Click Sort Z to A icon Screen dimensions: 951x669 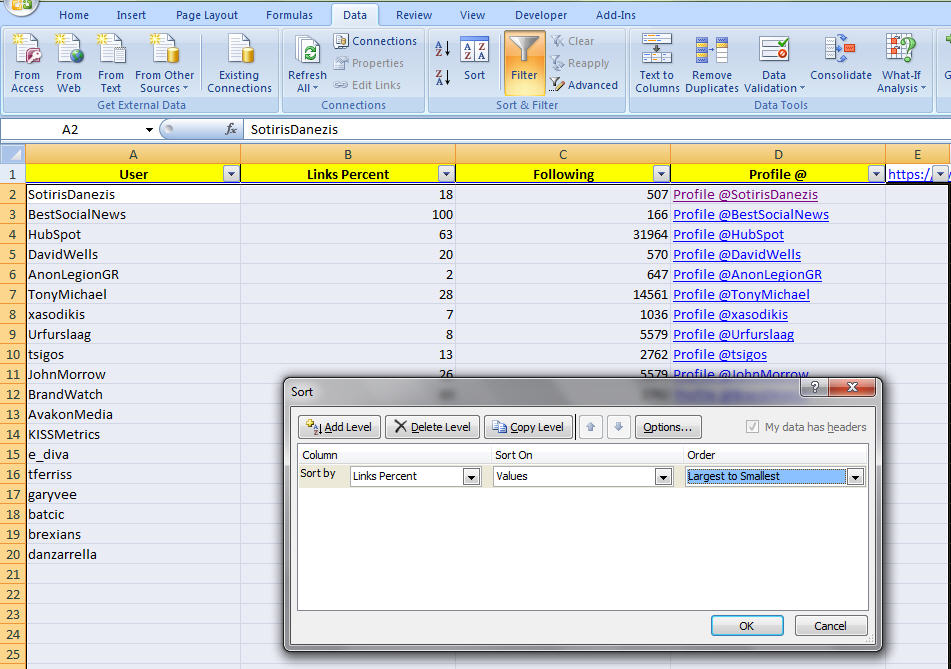443,77
